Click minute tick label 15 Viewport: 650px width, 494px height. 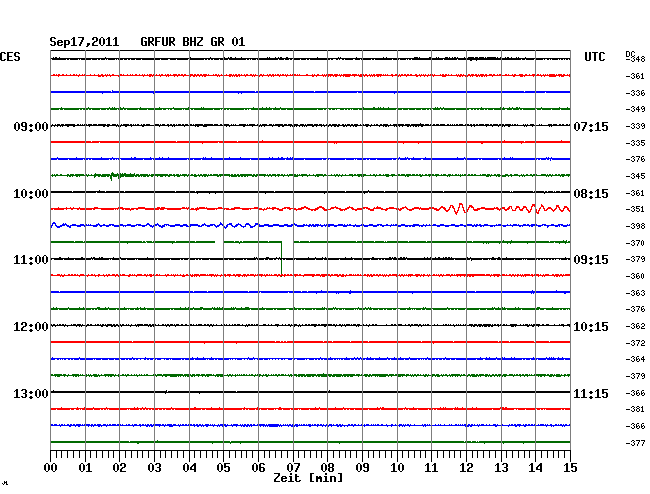coord(570,468)
